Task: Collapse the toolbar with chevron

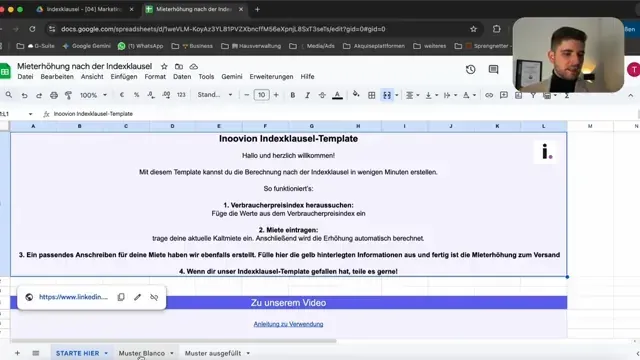Action: (x=631, y=96)
